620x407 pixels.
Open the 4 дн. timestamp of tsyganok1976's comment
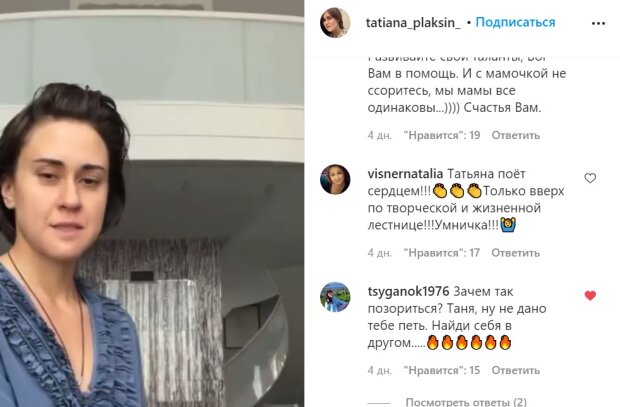(x=380, y=371)
